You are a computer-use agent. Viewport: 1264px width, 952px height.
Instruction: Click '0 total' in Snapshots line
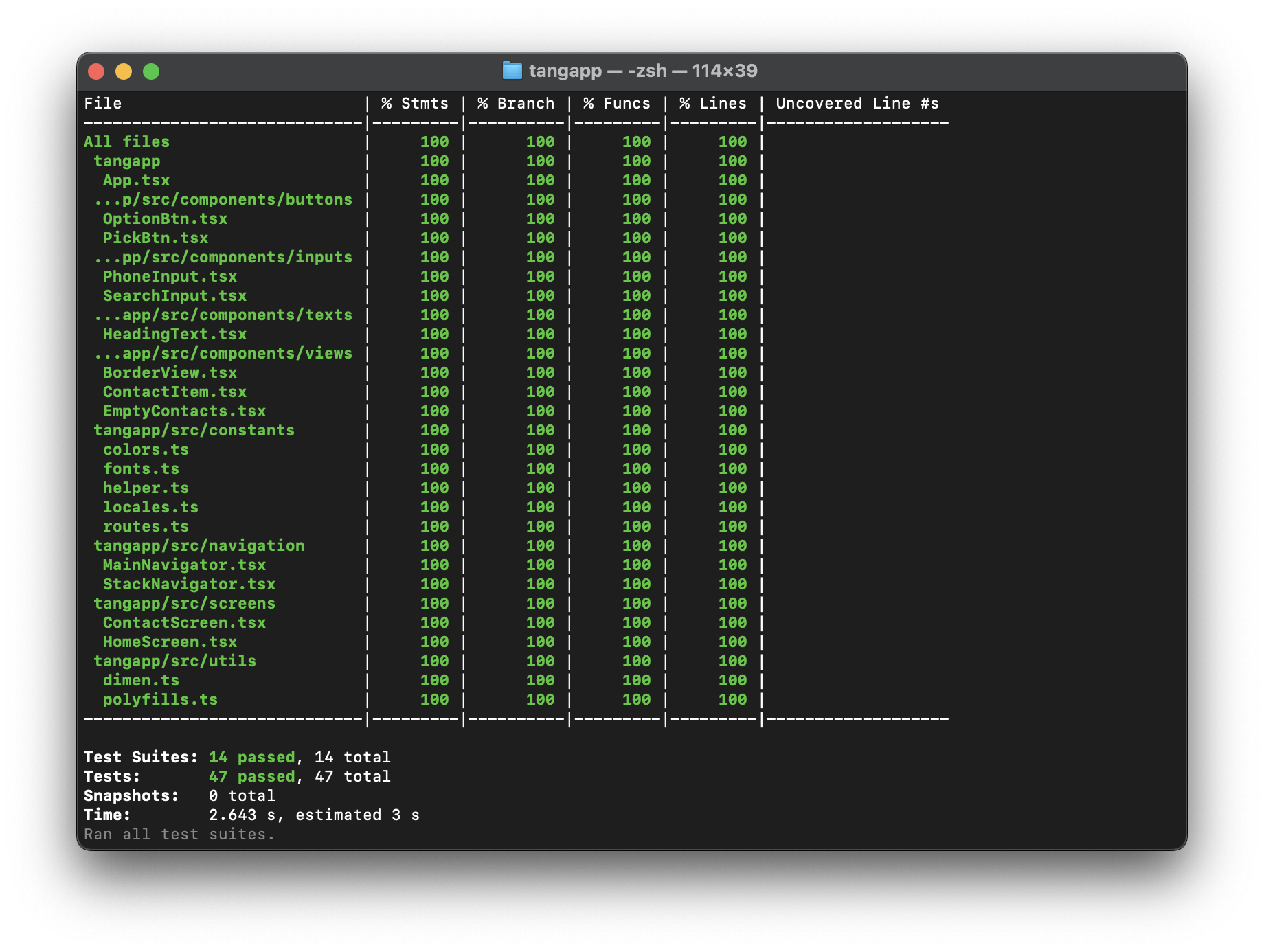[x=242, y=796]
